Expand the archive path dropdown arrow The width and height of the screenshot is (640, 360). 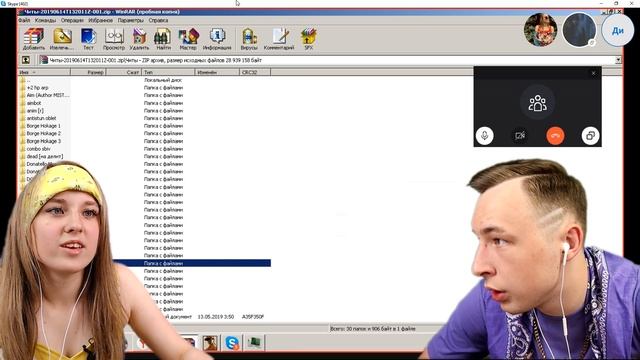coord(618,60)
